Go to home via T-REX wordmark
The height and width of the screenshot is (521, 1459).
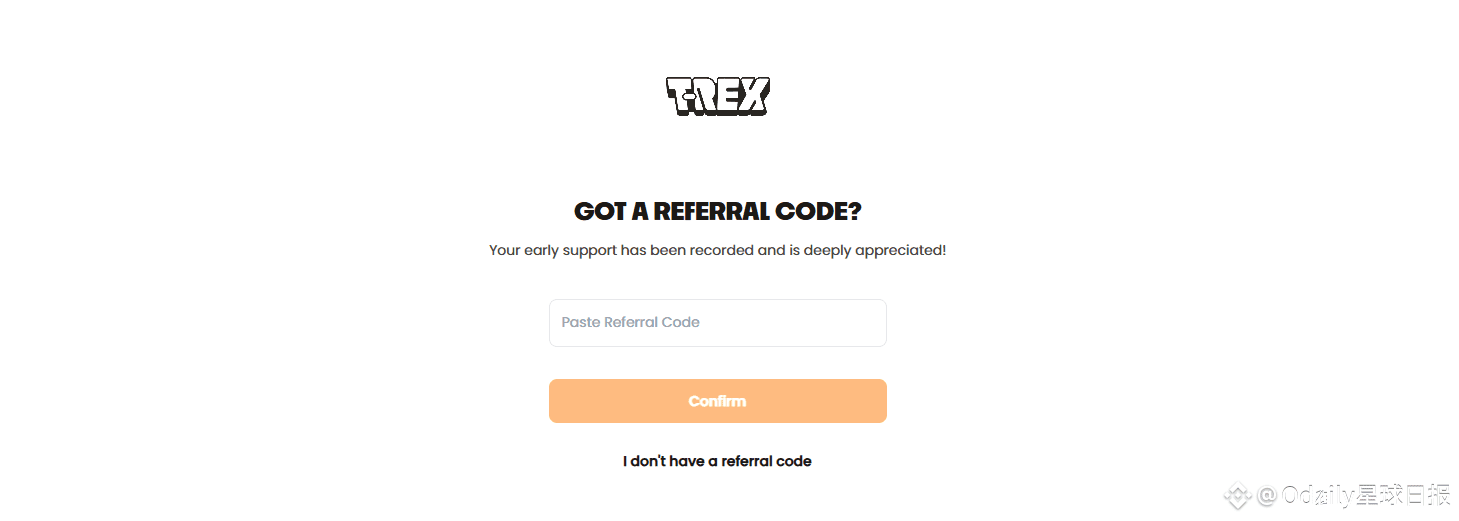tap(717, 96)
